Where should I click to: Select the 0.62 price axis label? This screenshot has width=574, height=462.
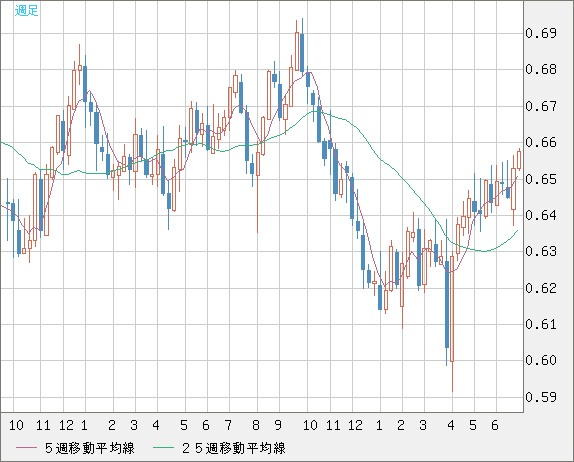(541, 288)
